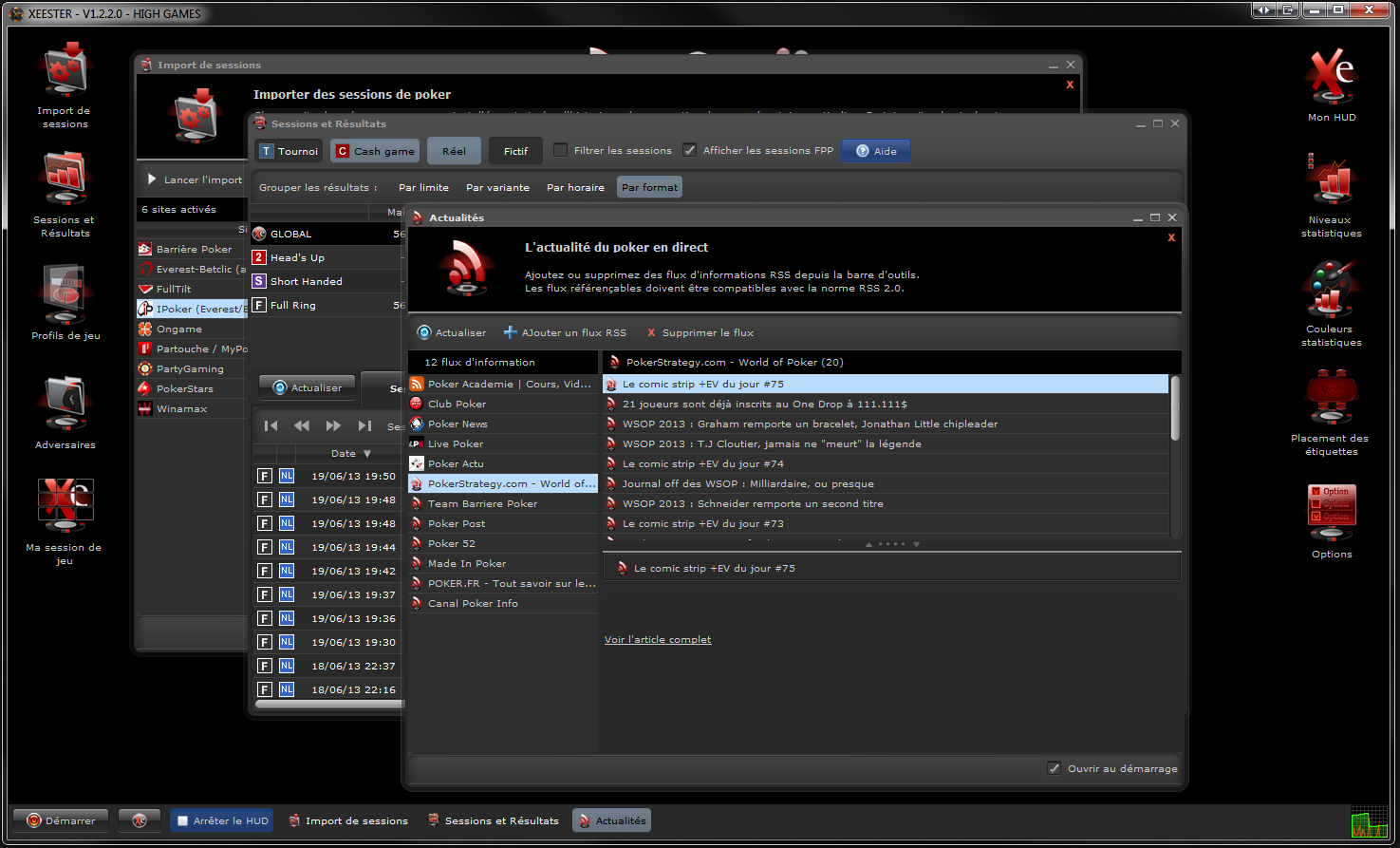This screenshot has height=848, width=1400.
Task: Open Niveaux statistiques icon
Action: (1332, 194)
